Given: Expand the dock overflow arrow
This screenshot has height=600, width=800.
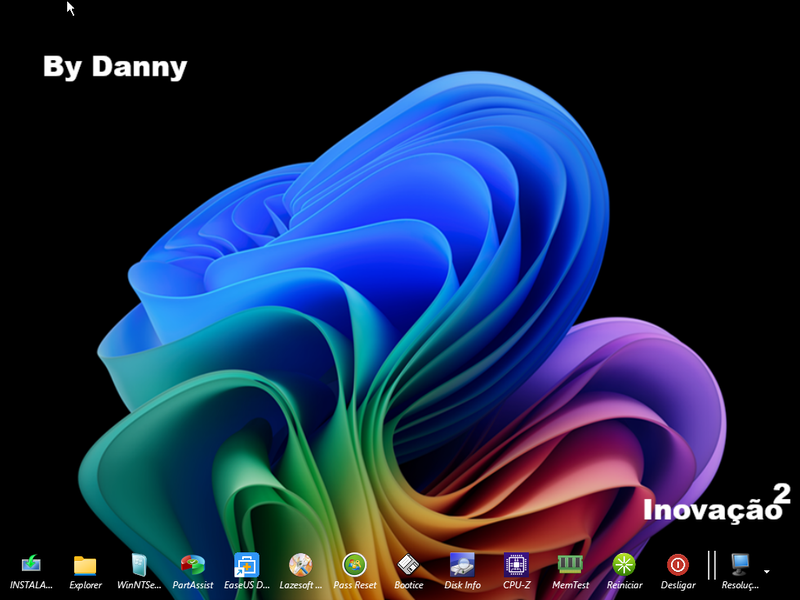Looking at the screenshot, I should click(767, 571).
